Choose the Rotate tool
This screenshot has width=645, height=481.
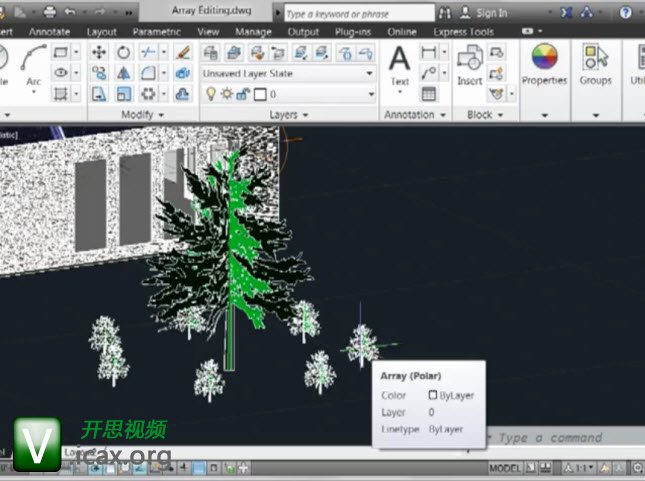tap(124, 53)
